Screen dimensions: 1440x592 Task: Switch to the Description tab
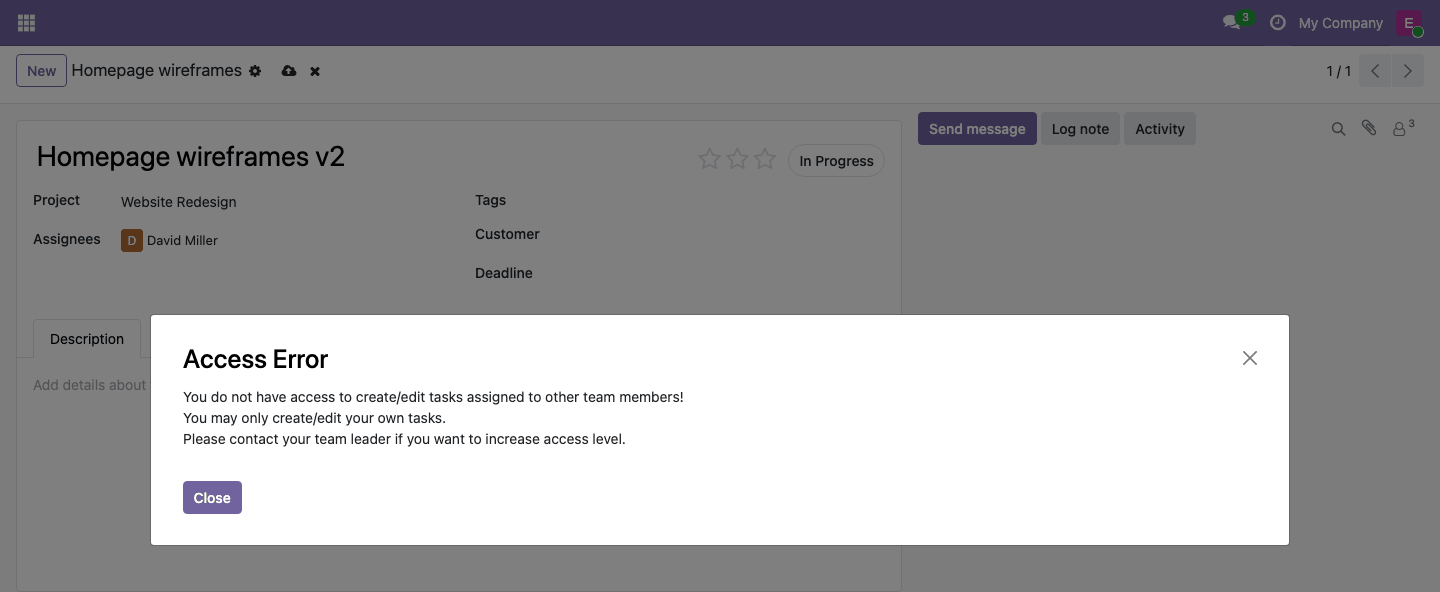pos(87,339)
